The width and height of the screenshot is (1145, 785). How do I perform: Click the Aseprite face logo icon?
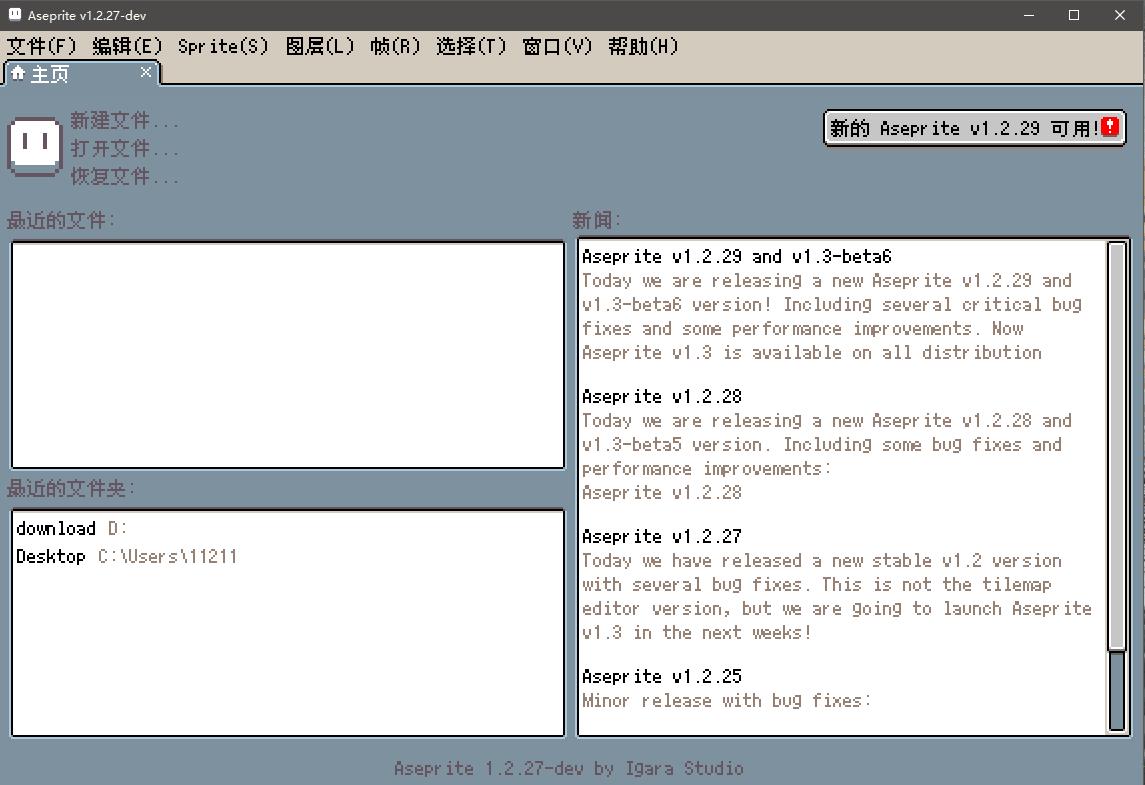[x=35, y=146]
